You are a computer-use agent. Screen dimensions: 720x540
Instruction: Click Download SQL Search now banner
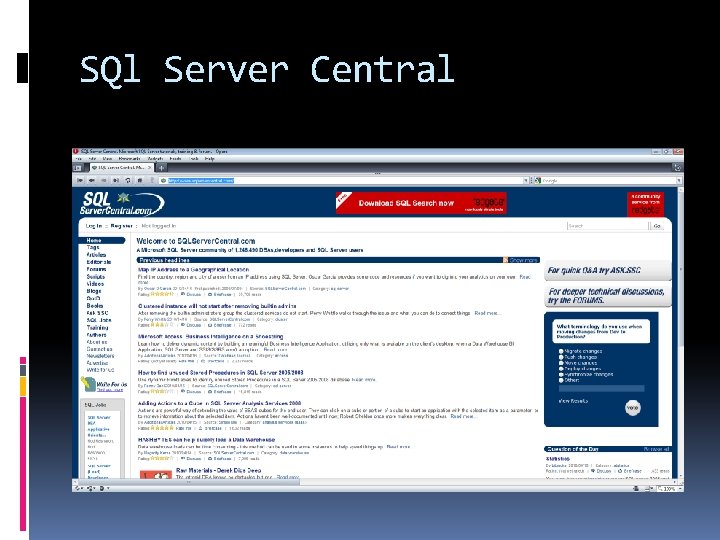[x=421, y=203]
